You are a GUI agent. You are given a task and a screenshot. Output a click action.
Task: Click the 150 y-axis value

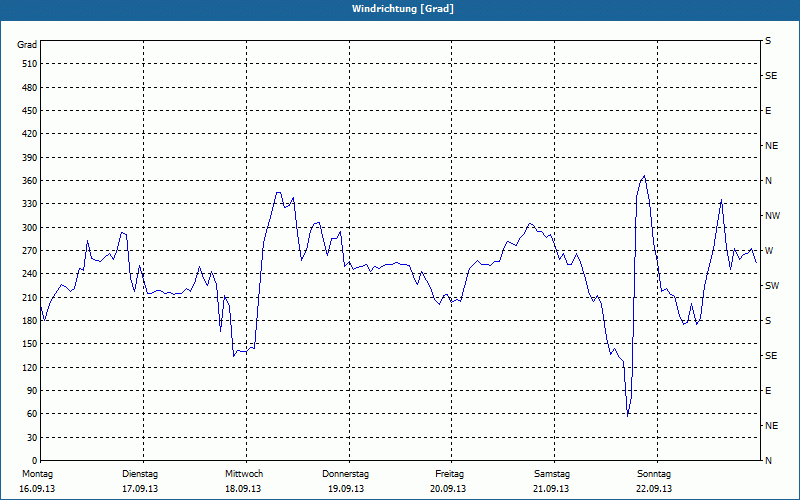coord(30,344)
